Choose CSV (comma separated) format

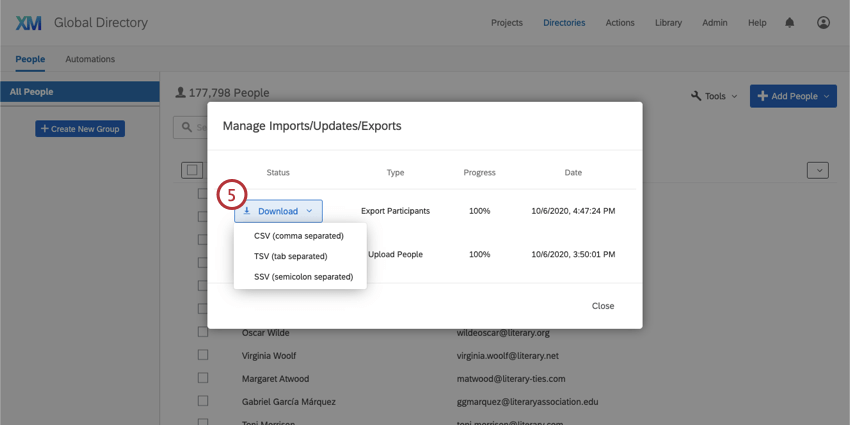298,236
